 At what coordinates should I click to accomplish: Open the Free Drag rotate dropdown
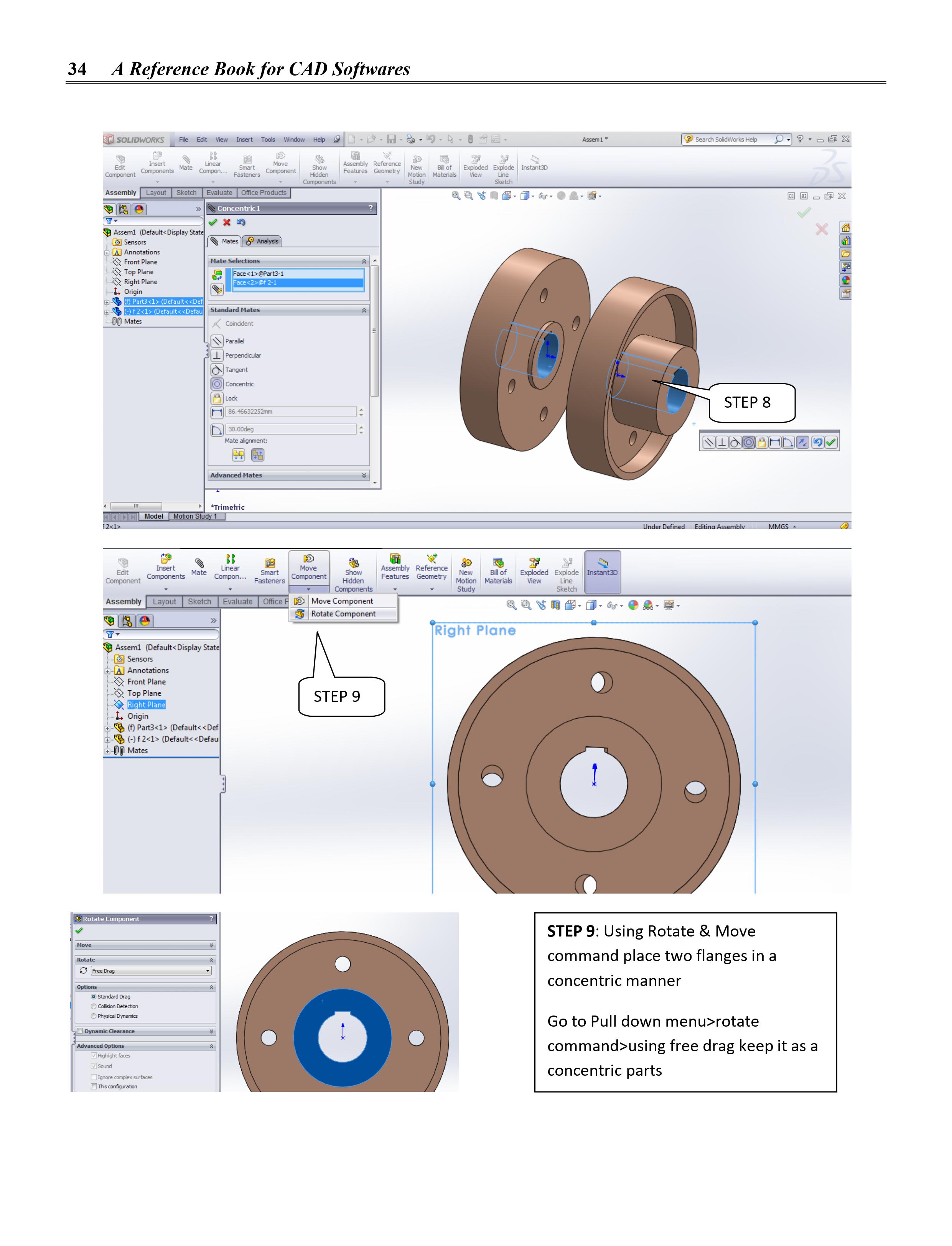208,971
